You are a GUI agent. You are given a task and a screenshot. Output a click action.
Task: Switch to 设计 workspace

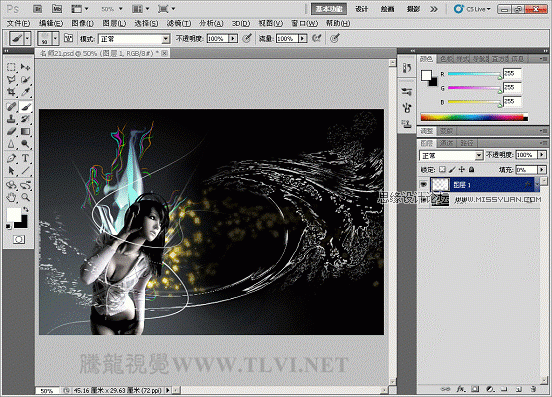coord(362,9)
